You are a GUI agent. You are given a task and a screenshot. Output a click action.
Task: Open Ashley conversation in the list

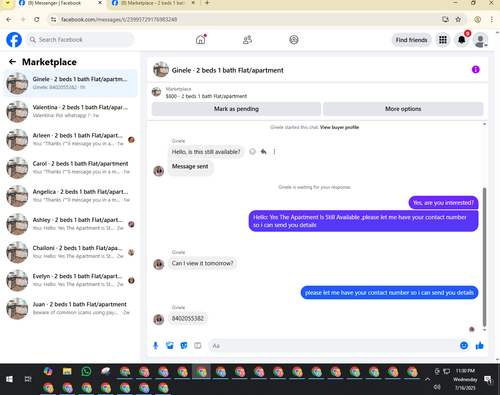(x=70, y=224)
